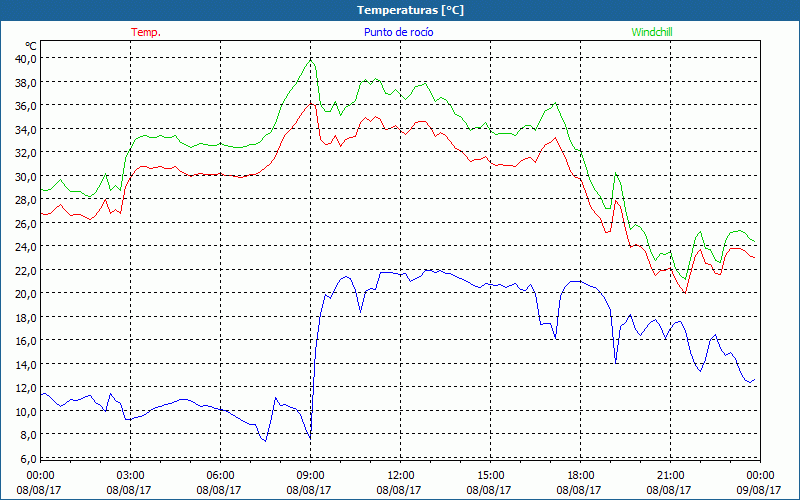The image size is (800, 500).
Task: Click the 6,0 y-axis value
Action: pyautogui.click(x=28, y=459)
